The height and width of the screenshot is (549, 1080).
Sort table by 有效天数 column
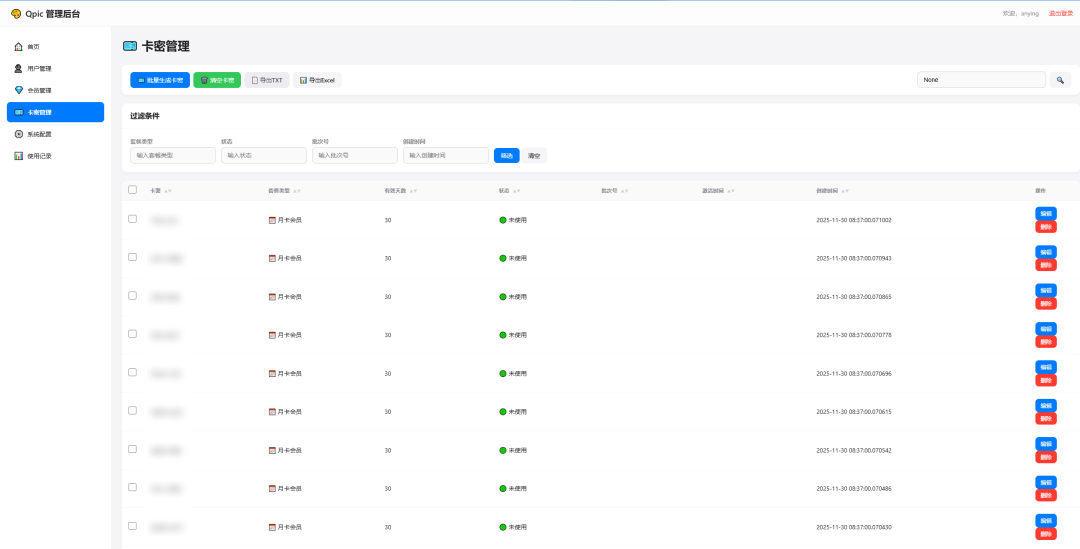click(x=412, y=191)
